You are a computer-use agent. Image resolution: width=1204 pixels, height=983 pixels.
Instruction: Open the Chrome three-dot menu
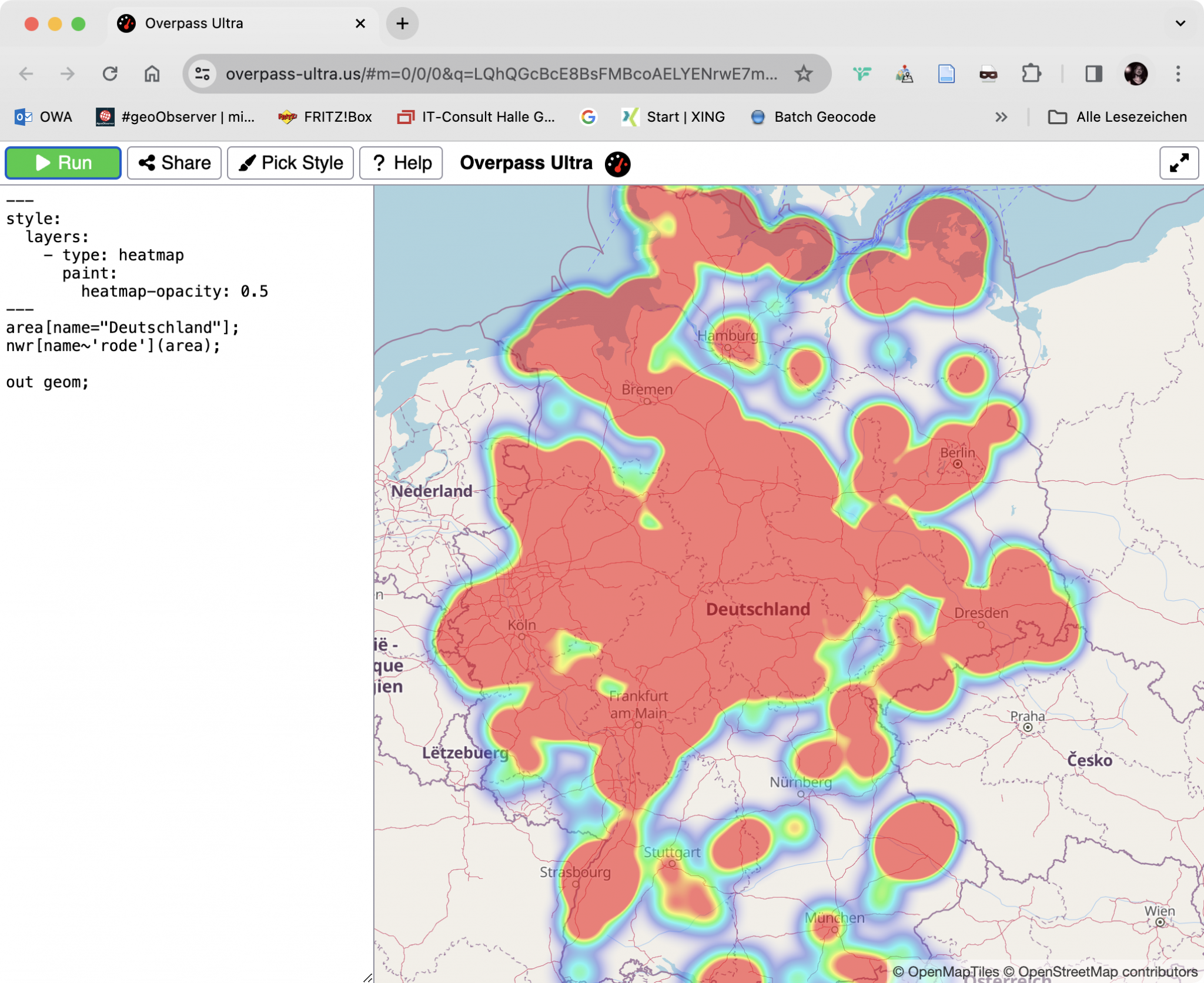pyautogui.click(x=1178, y=73)
